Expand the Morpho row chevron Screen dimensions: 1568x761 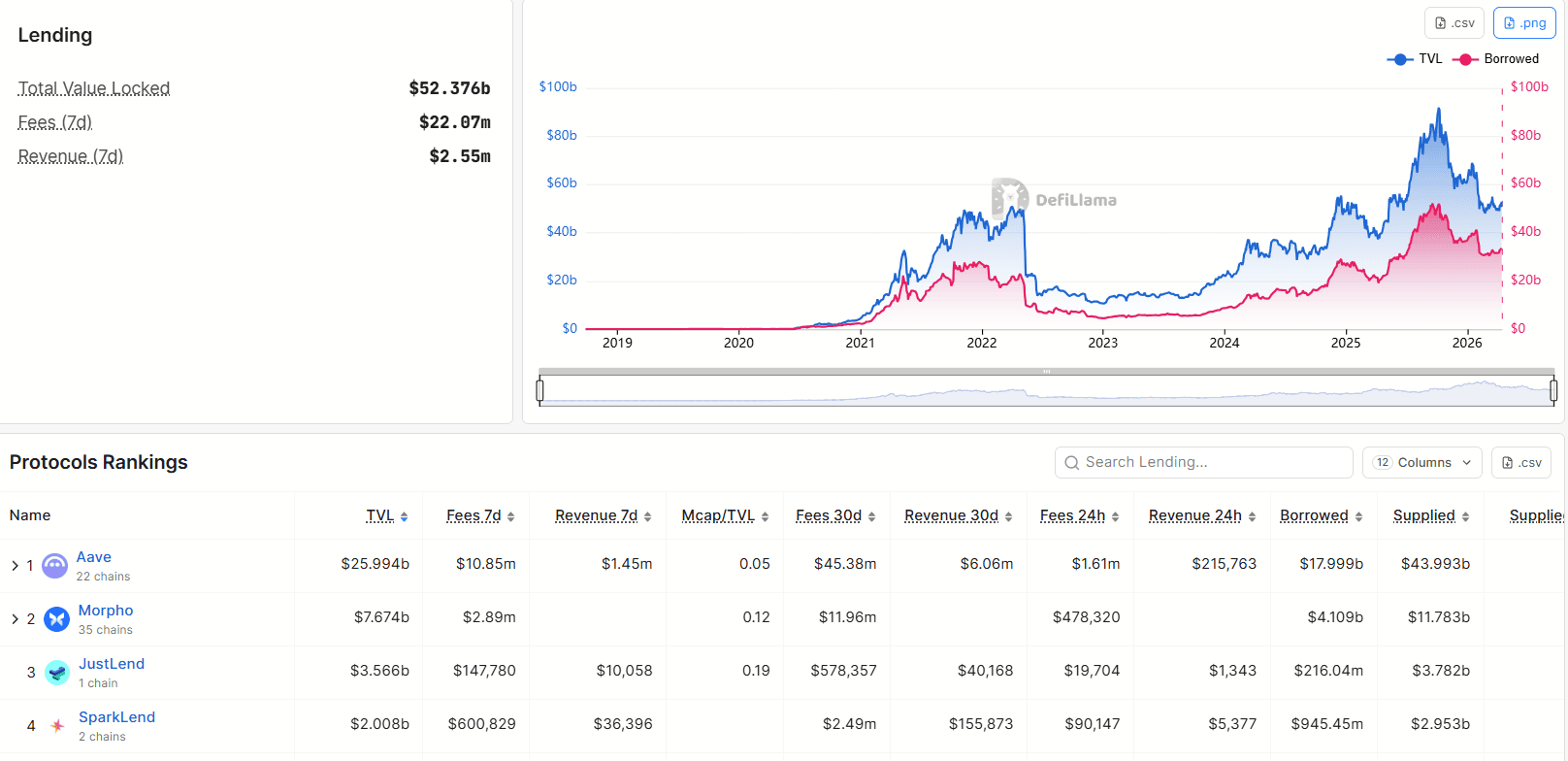[15, 618]
